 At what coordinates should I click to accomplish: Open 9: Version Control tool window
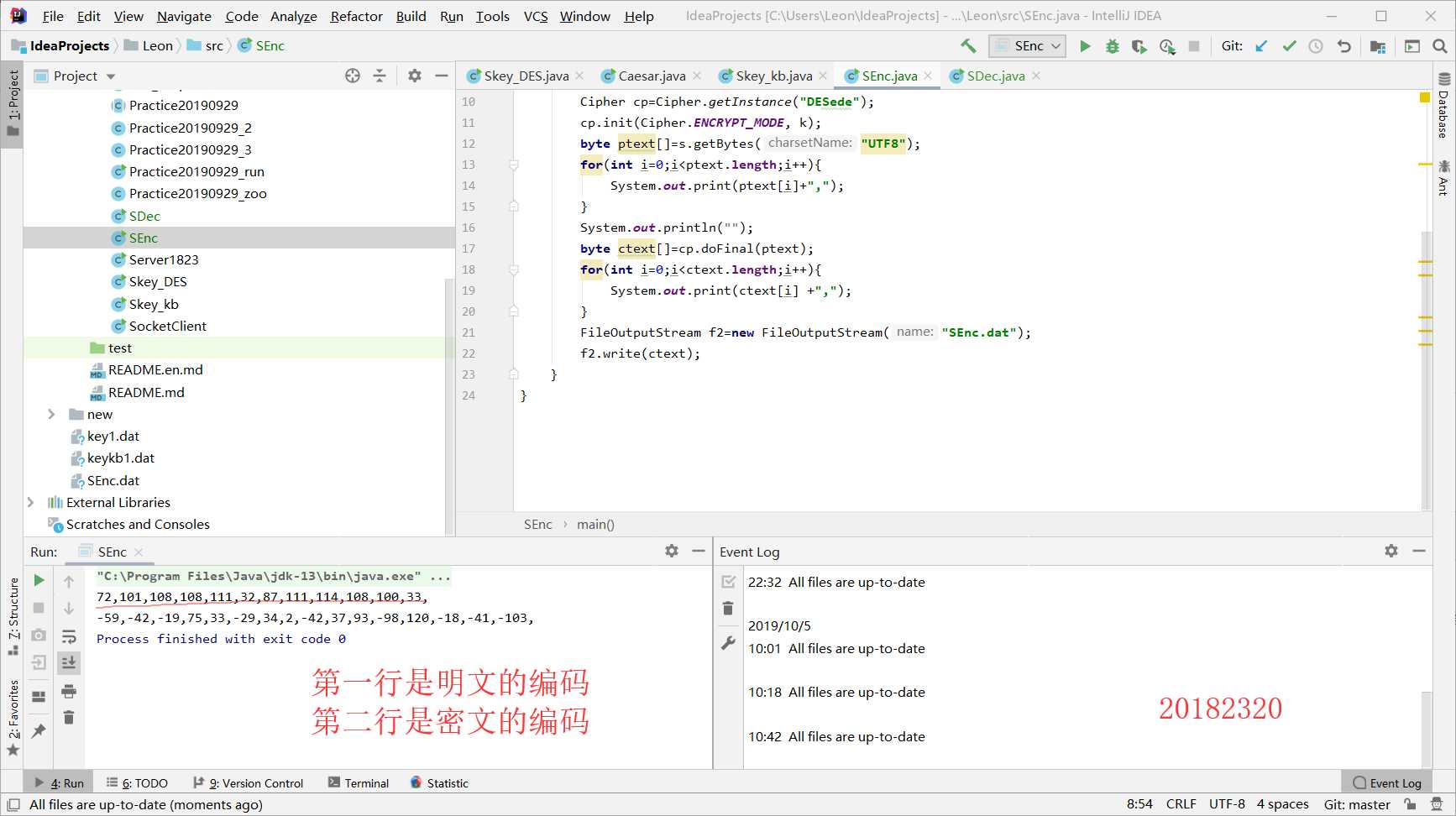pos(249,782)
